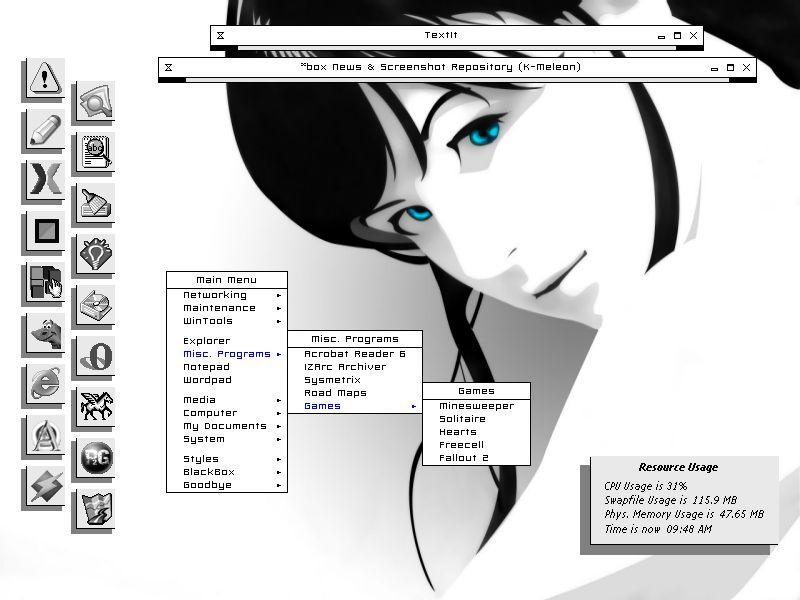The image size is (800, 600).
Task: Click the K-Meleon window hourglass-shaped title icon
Action: (168, 67)
